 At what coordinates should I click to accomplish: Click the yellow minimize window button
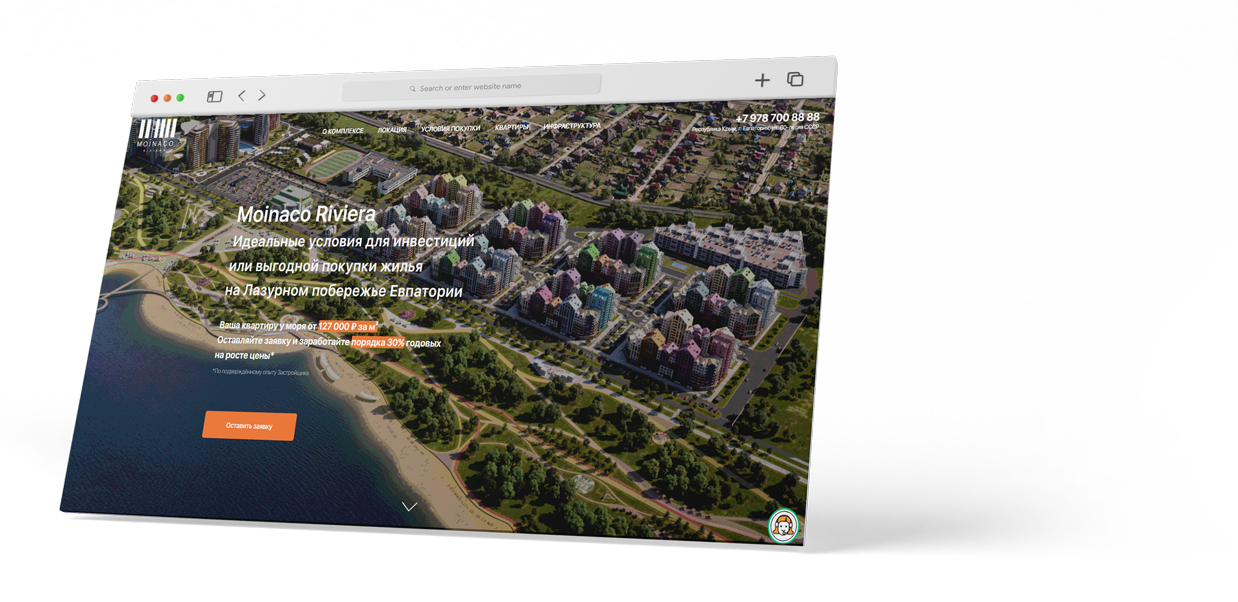pyautogui.click(x=167, y=98)
